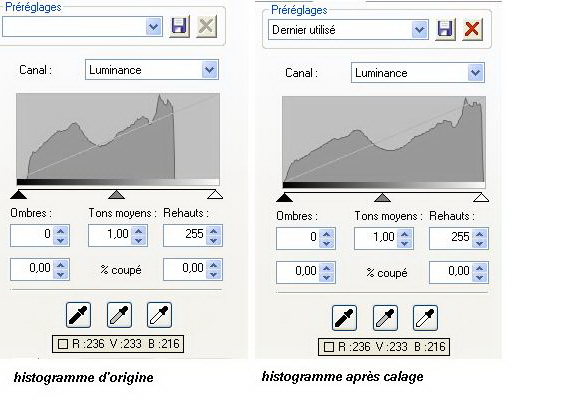Pick the white eyedropper in right panel

425,318
